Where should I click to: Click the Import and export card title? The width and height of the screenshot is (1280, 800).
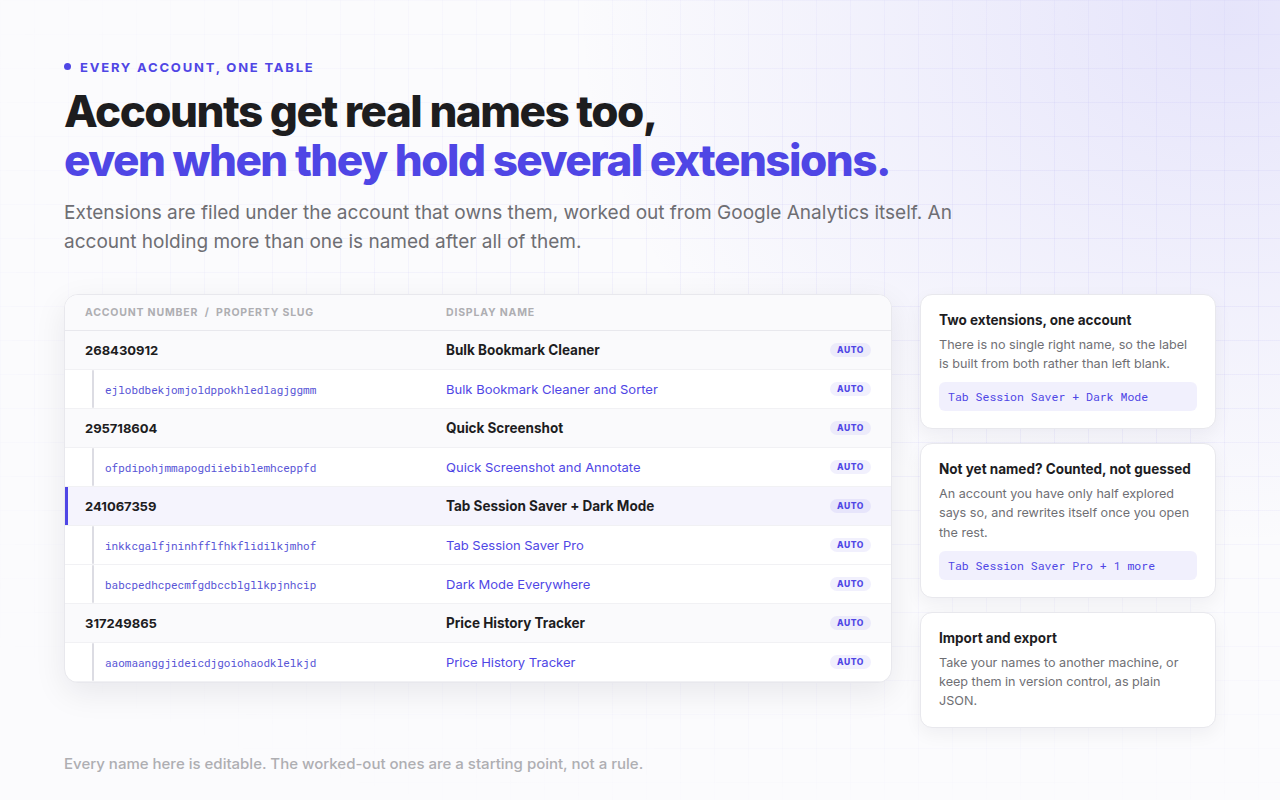point(998,638)
